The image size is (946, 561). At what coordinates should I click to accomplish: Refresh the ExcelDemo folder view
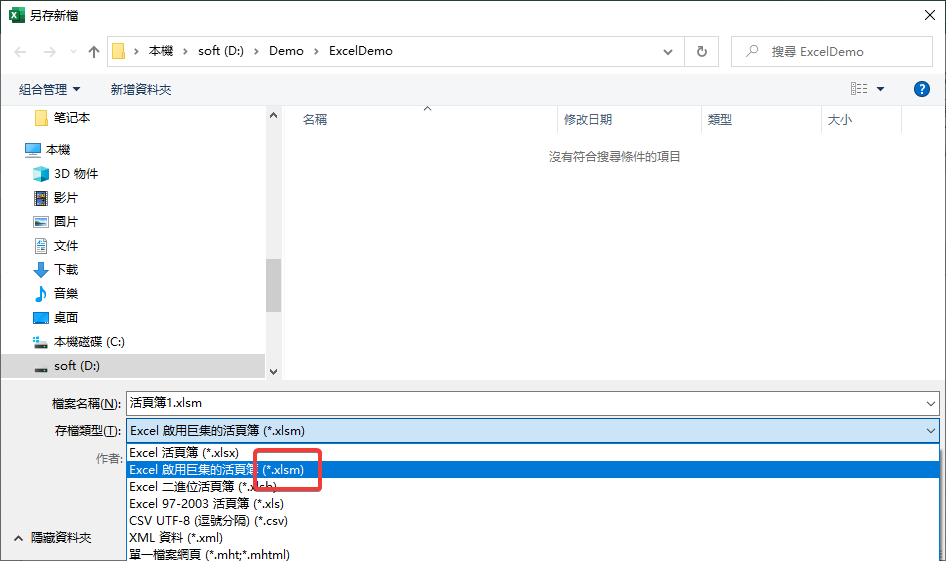(x=701, y=52)
